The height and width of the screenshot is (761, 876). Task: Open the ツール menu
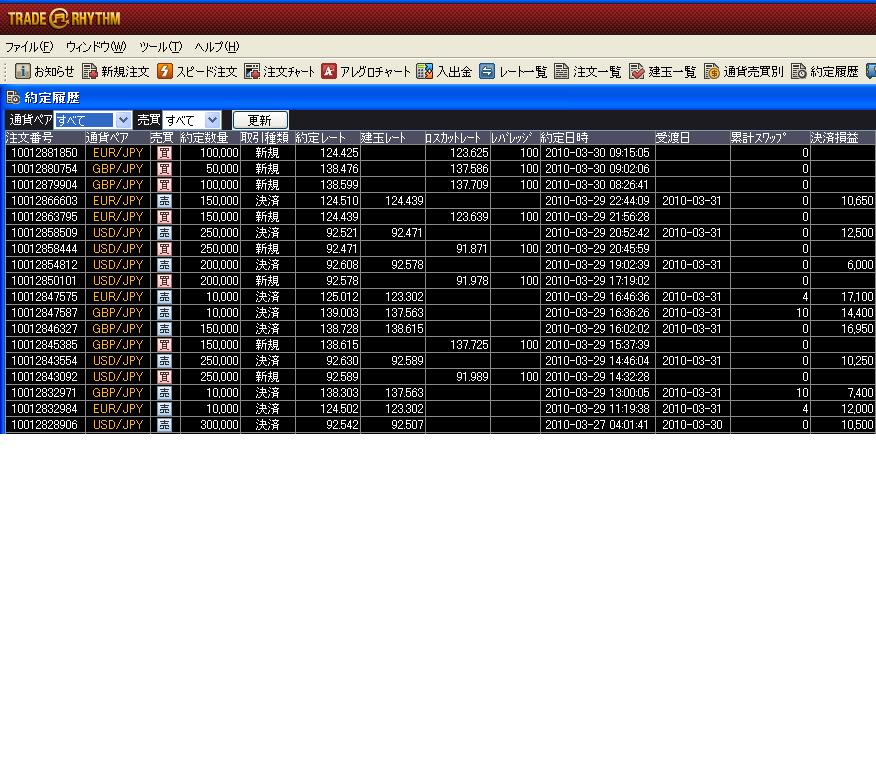pos(160,47)
